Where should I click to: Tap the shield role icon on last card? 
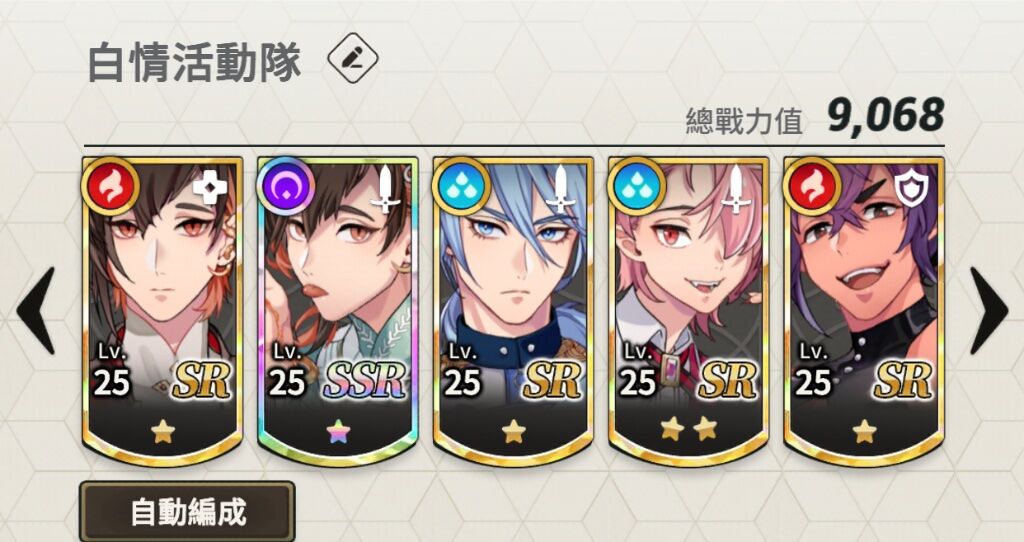pyautogui.click(x=911, y=188)
